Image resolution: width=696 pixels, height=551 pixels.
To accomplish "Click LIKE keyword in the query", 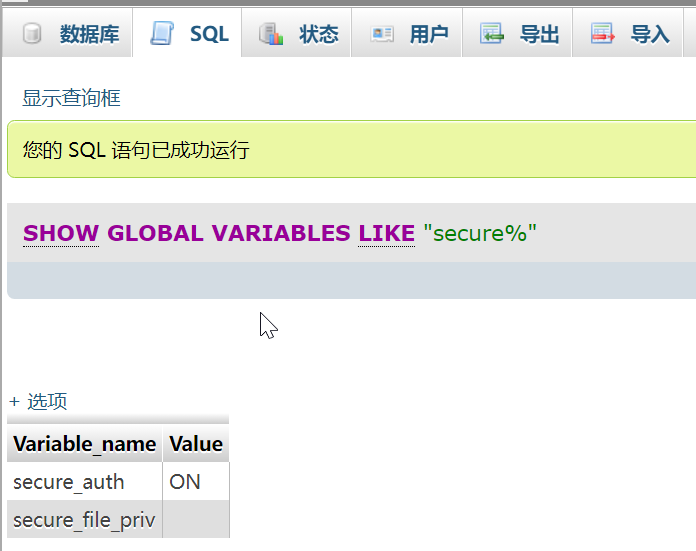I will [386, 233].
